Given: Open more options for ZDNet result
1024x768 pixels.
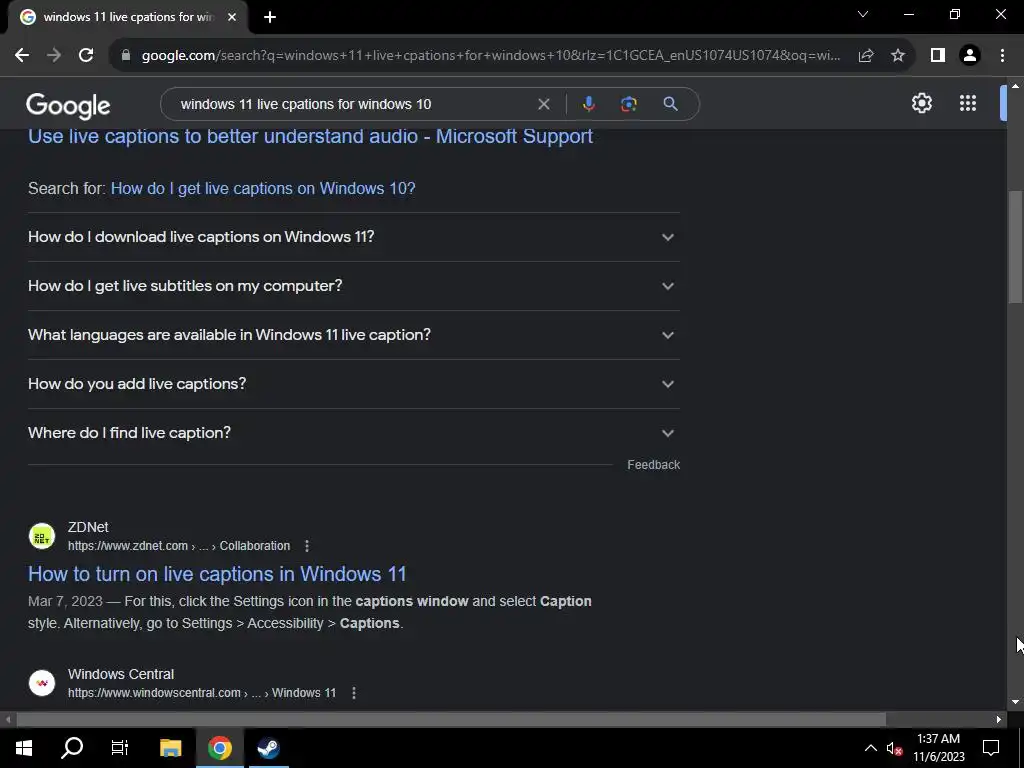Looking at the screenshot, I should pyautogui.click(x=307, y=546).
